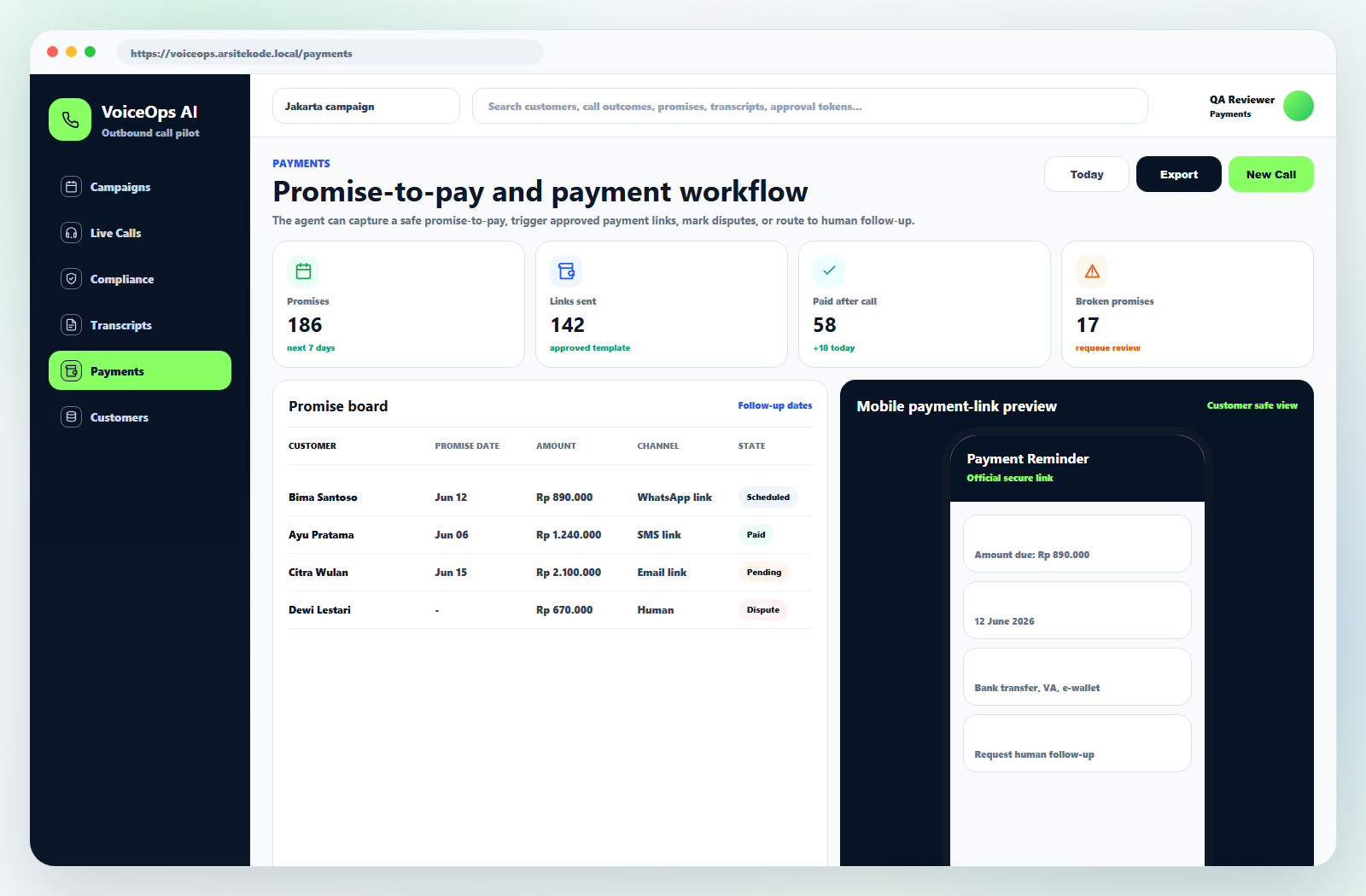Click the Dispute state badge

(x=763, y=610)
